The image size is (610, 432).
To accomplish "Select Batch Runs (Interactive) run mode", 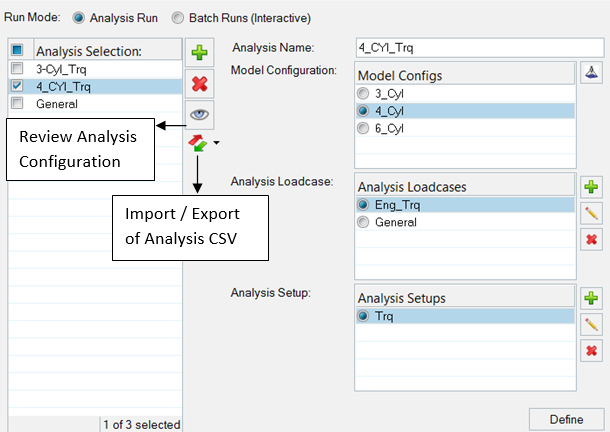I will [x=178, y=18].
